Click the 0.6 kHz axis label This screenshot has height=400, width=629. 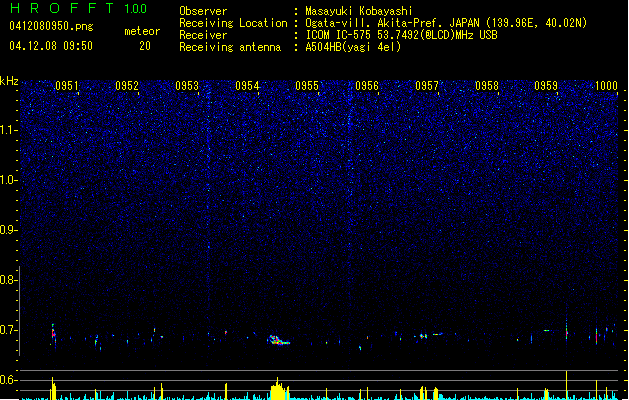[x=8, y=380]
